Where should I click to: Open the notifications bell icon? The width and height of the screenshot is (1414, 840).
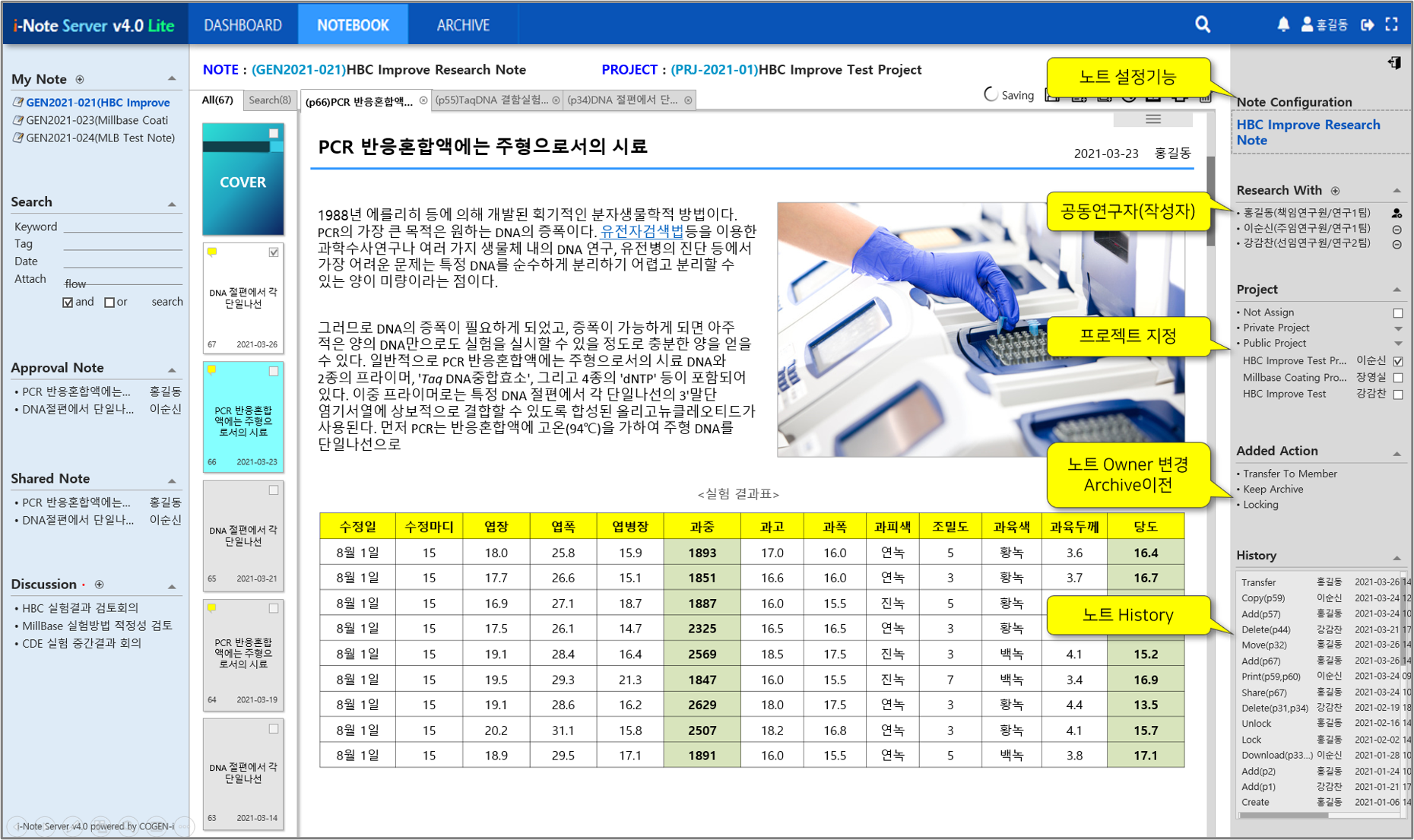[x=1283, y=24]
